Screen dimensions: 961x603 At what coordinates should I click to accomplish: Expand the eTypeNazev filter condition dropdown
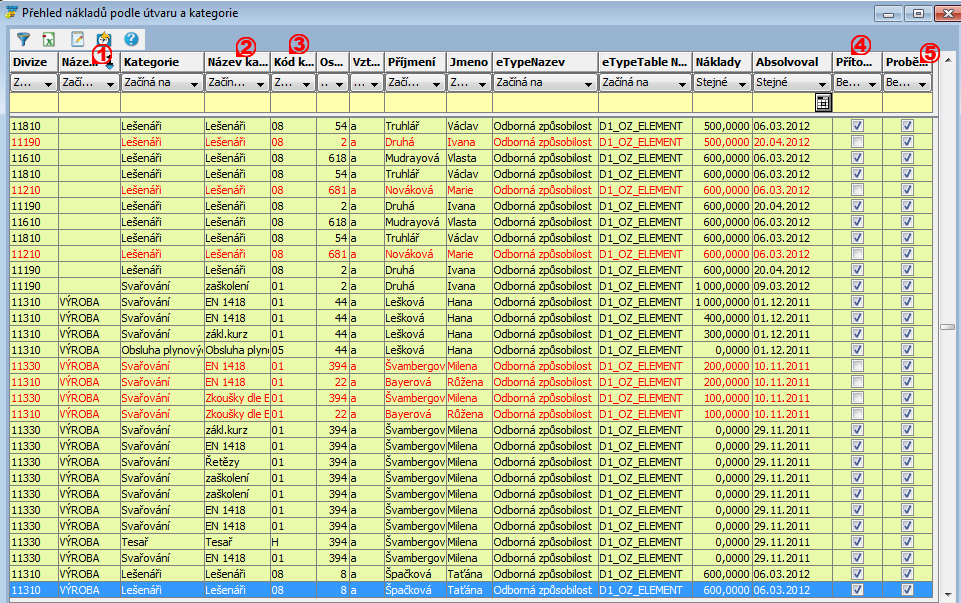[x=588, y=84]
